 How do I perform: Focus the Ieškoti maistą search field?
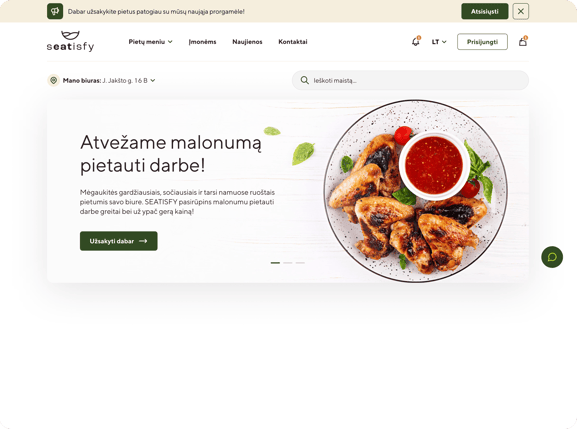tap(410, 80)
